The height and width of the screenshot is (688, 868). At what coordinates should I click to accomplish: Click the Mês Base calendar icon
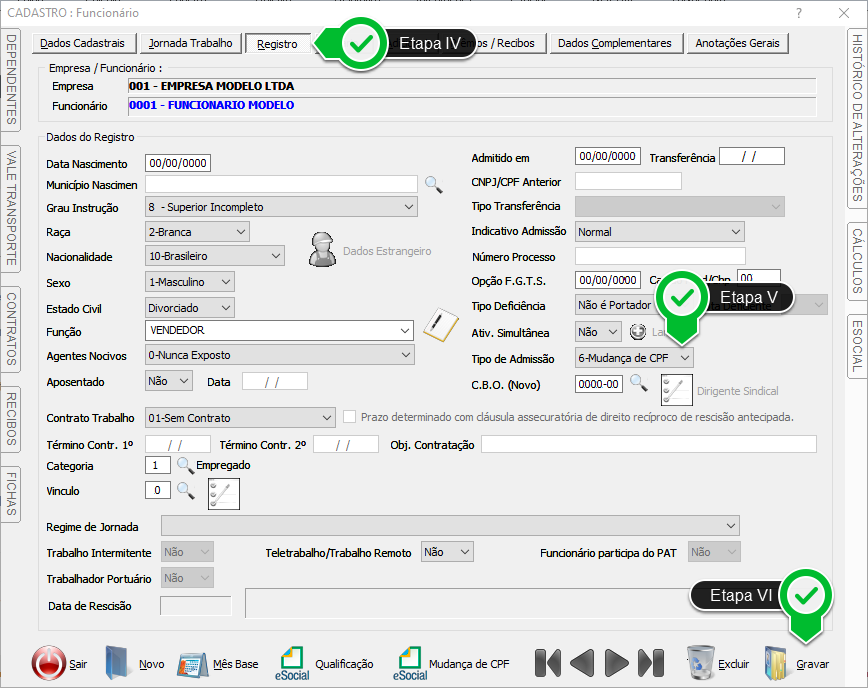(192, 664)
